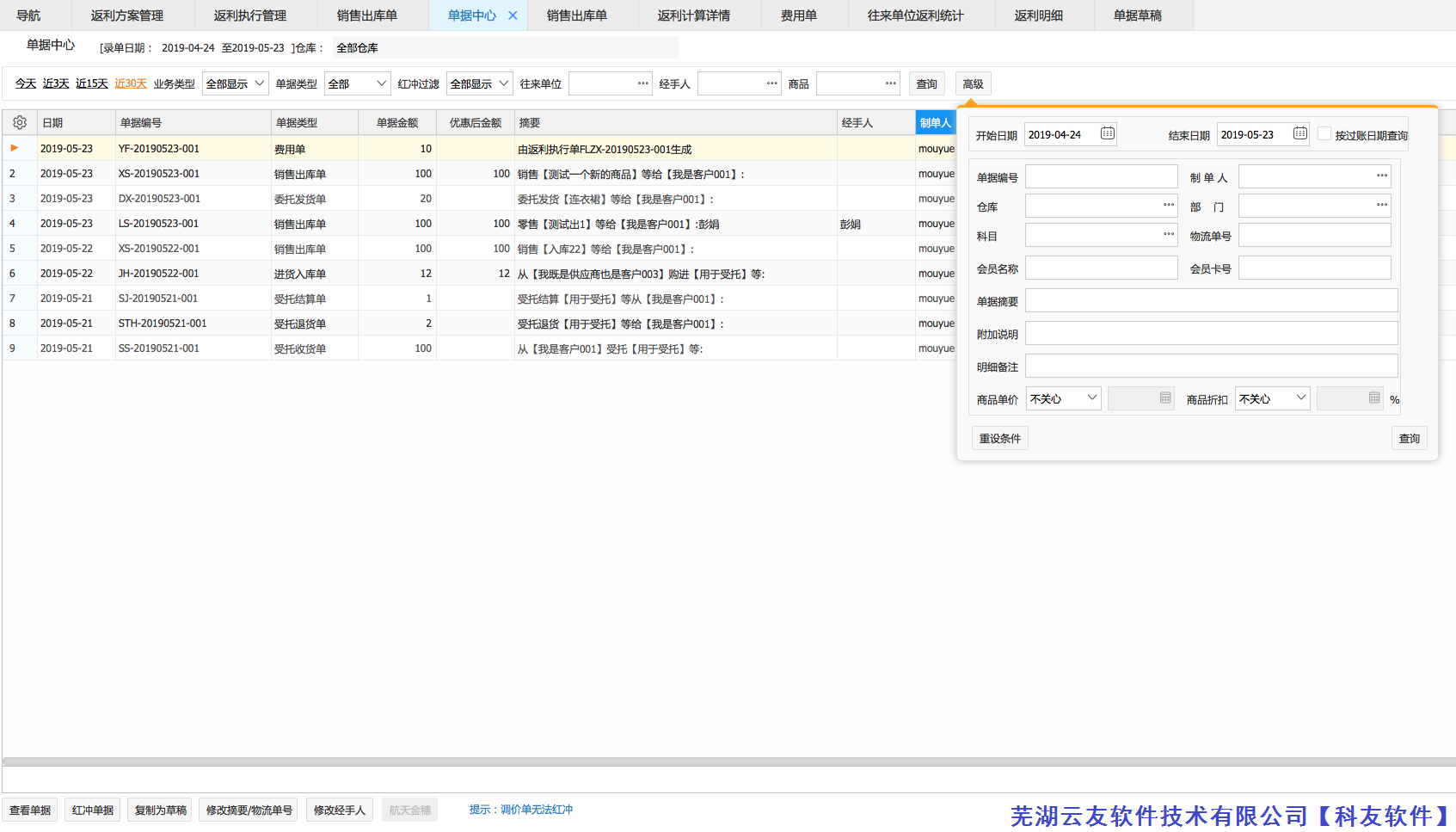Sort by 单据金额 column header

(397, 123)
